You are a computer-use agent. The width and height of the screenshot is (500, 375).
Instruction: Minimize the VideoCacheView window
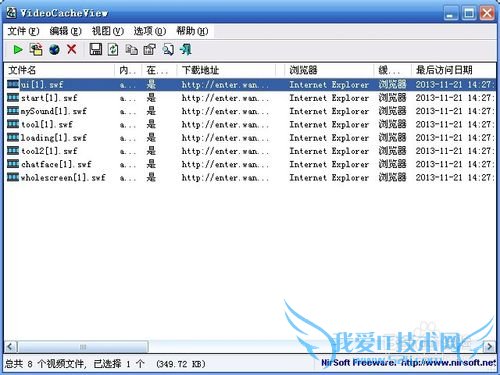tap(451, 14)
